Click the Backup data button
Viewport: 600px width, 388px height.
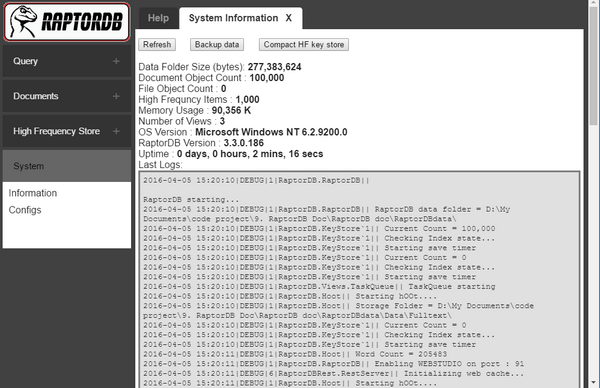[x=217, y=44]
